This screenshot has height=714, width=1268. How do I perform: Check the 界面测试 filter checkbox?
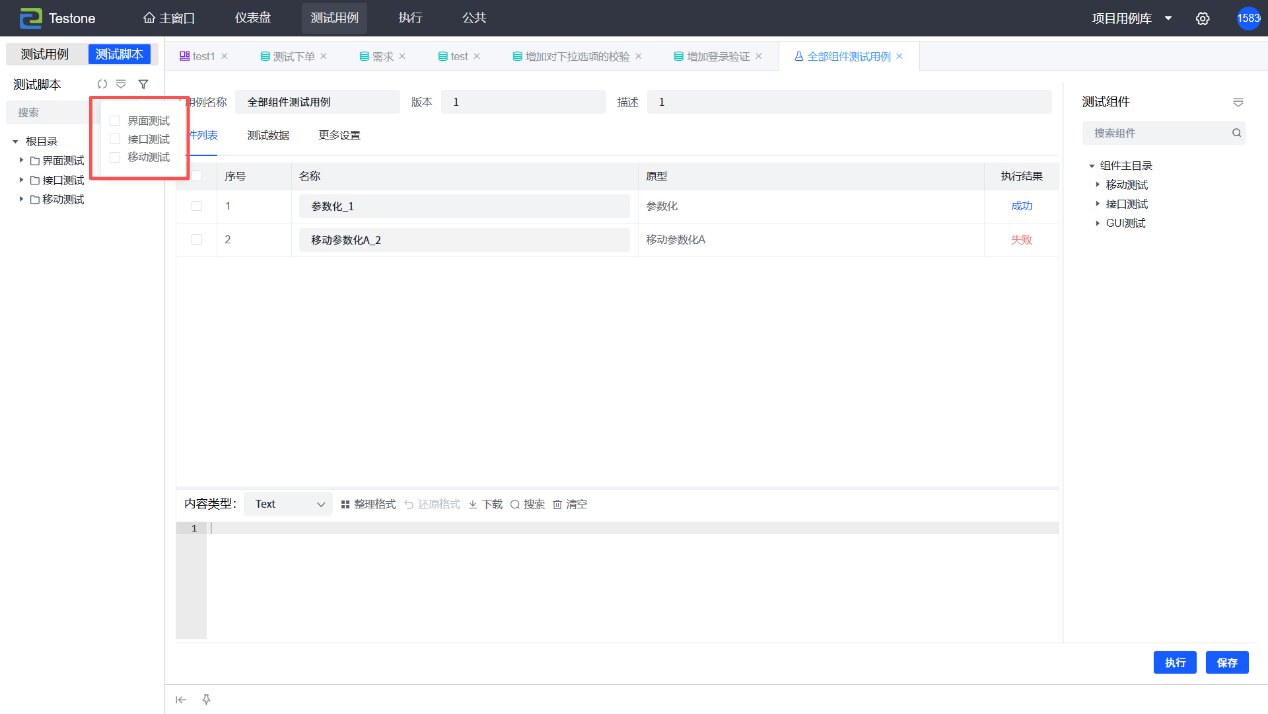click(115, 121)
